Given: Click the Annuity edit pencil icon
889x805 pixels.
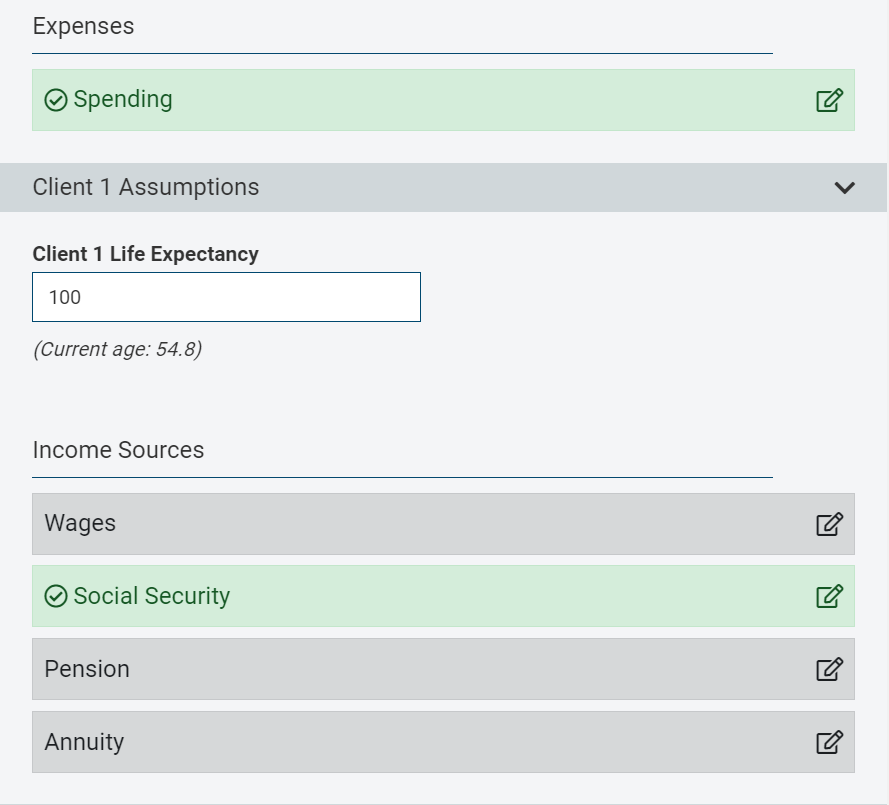Looking at the screenshot, I should click(829, 742).
